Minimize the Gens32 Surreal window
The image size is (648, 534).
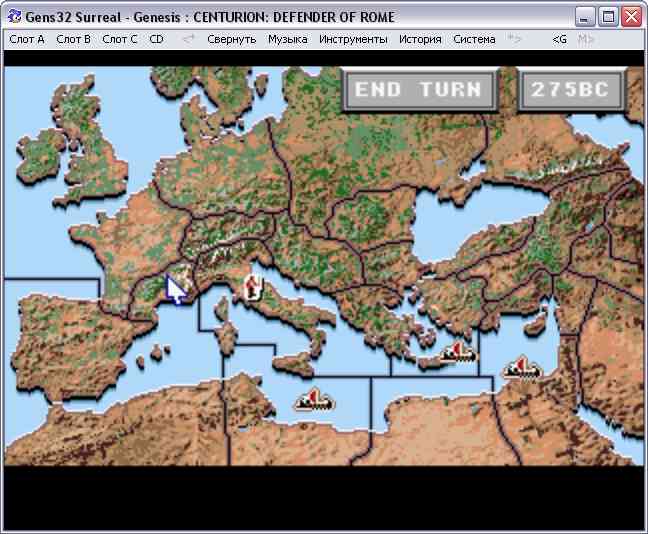[x=584, y=17]
